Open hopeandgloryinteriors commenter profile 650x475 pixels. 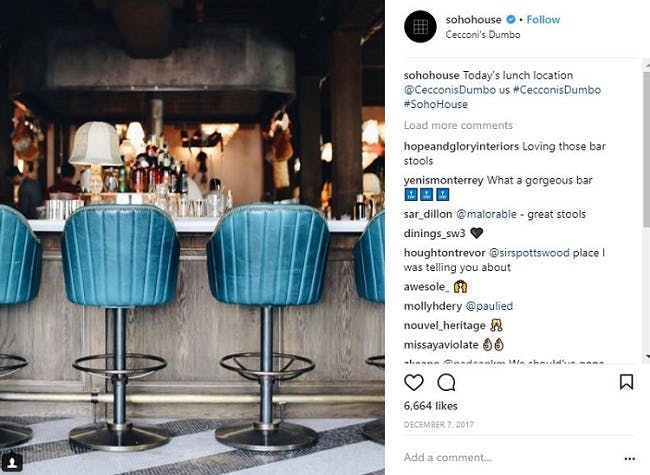point(461,146)
